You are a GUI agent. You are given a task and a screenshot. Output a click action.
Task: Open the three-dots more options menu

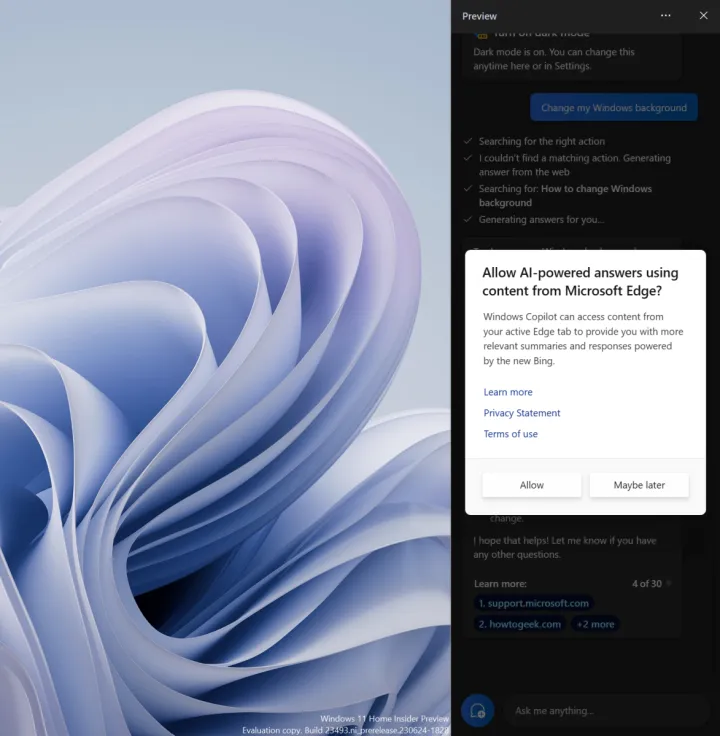666,16
